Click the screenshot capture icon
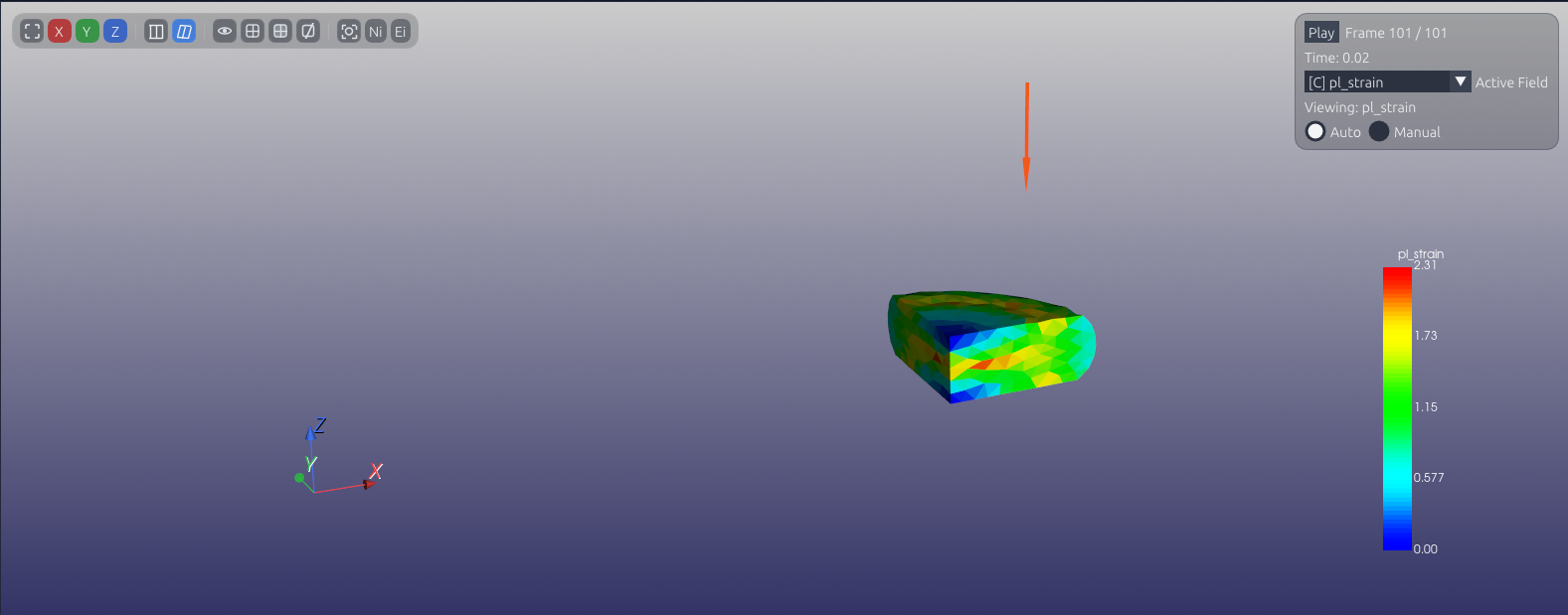Image resolution: width=1568 pixels, height=615 pixels. click(349, 32)
